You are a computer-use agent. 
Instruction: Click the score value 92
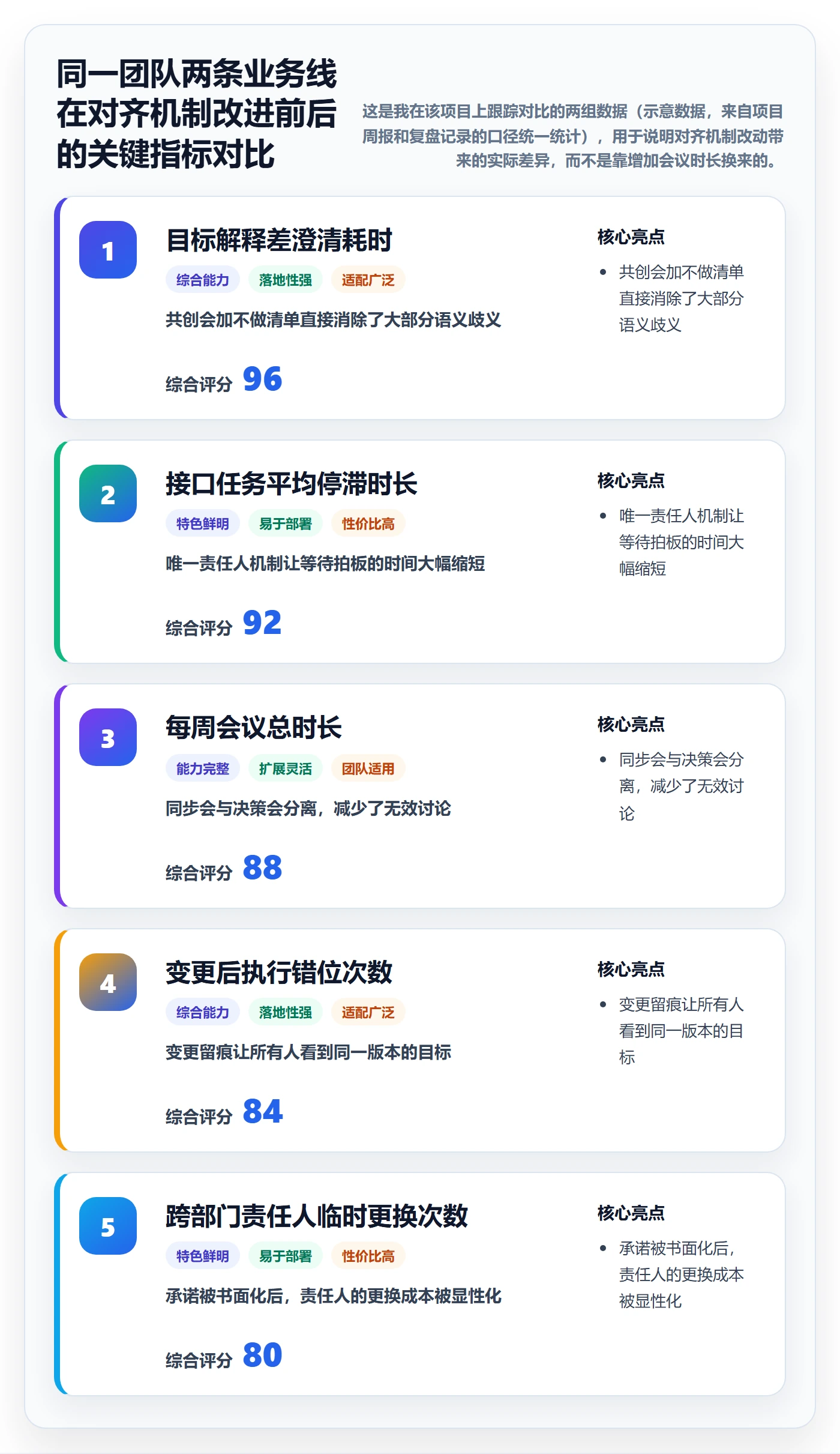click(262, 623)
